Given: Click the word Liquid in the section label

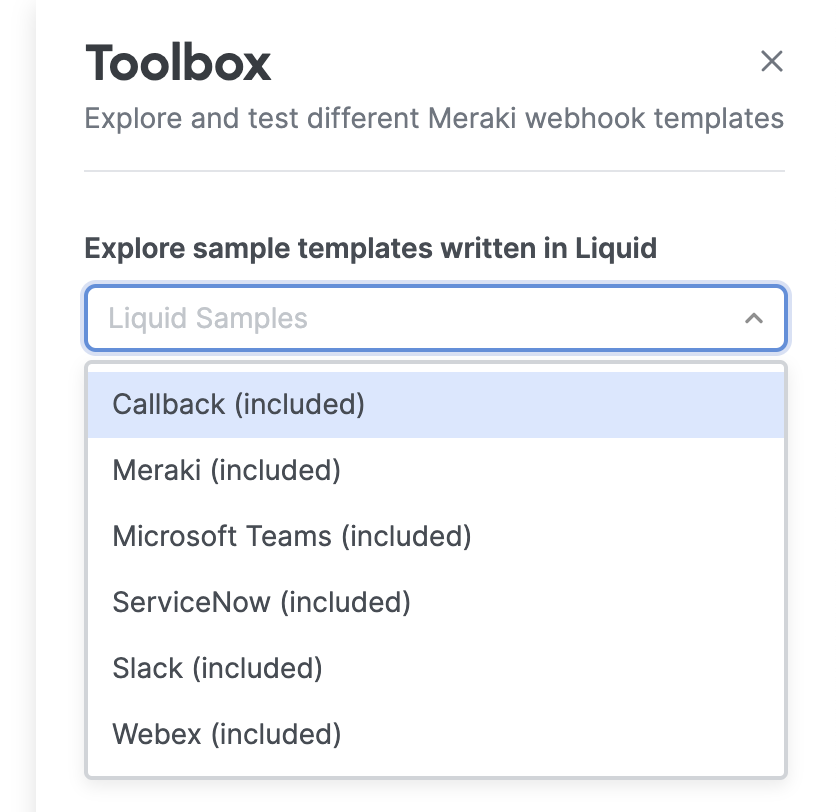Looking at the screenshot, I should (616, 248).
